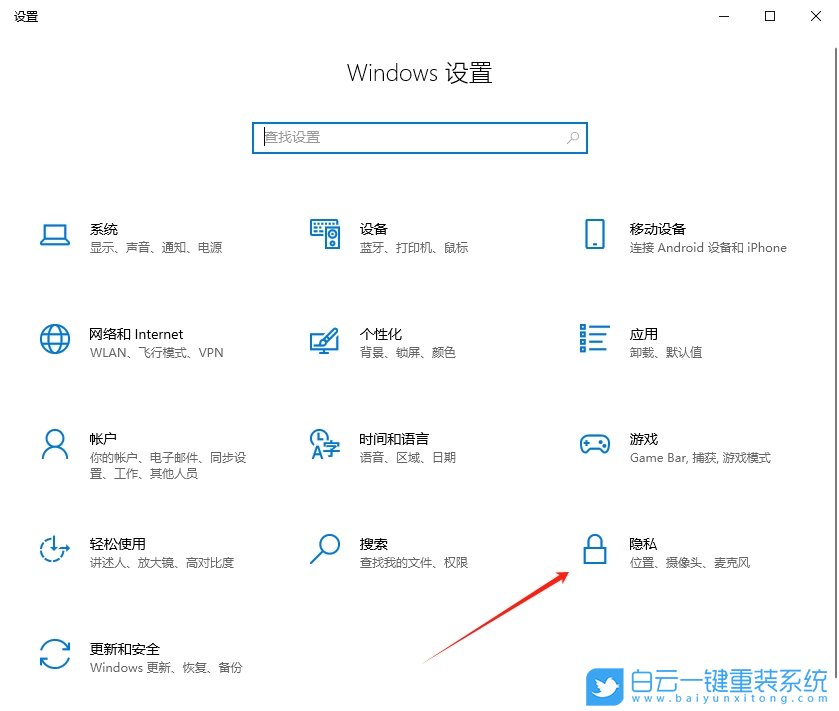Click the 查找设置 search box
This screenshot has width=839, height=711.
coord(419,137)
